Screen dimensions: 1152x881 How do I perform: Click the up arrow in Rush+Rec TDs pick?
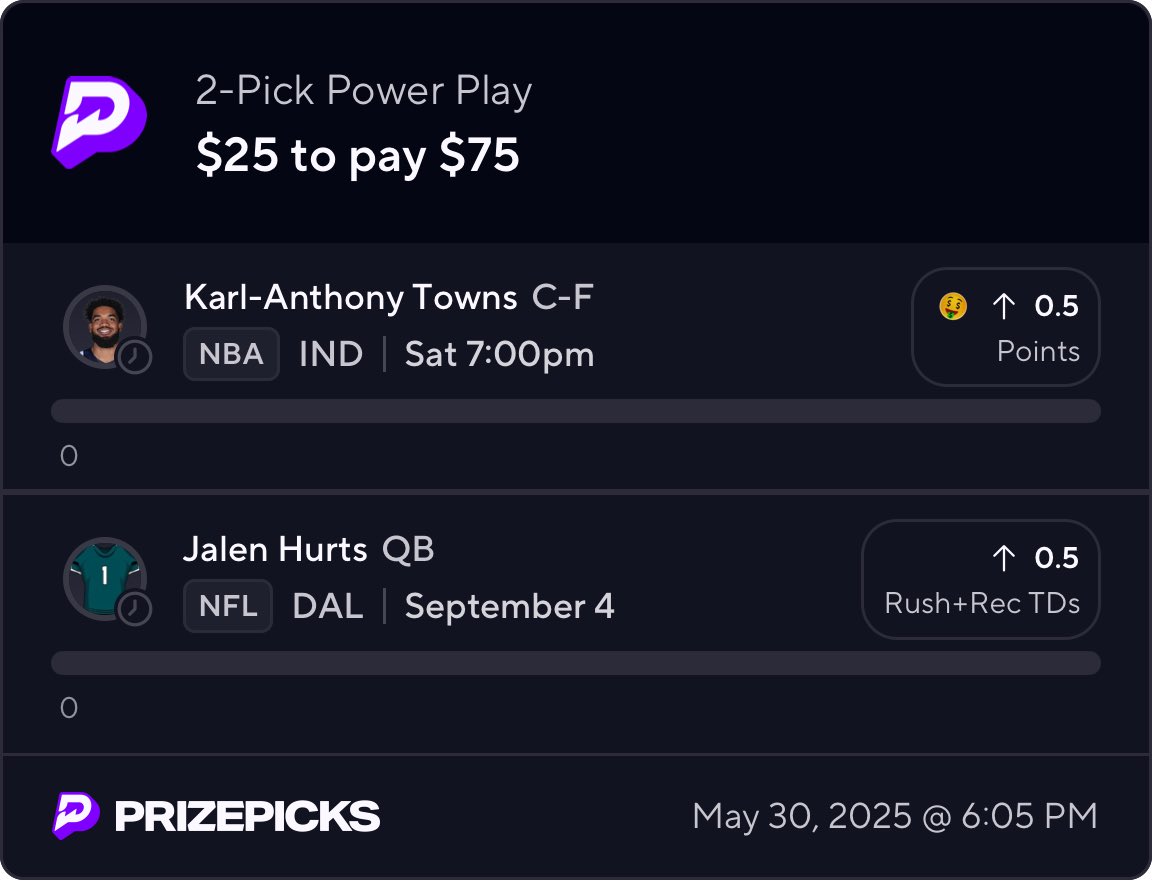coord(1003,558)
